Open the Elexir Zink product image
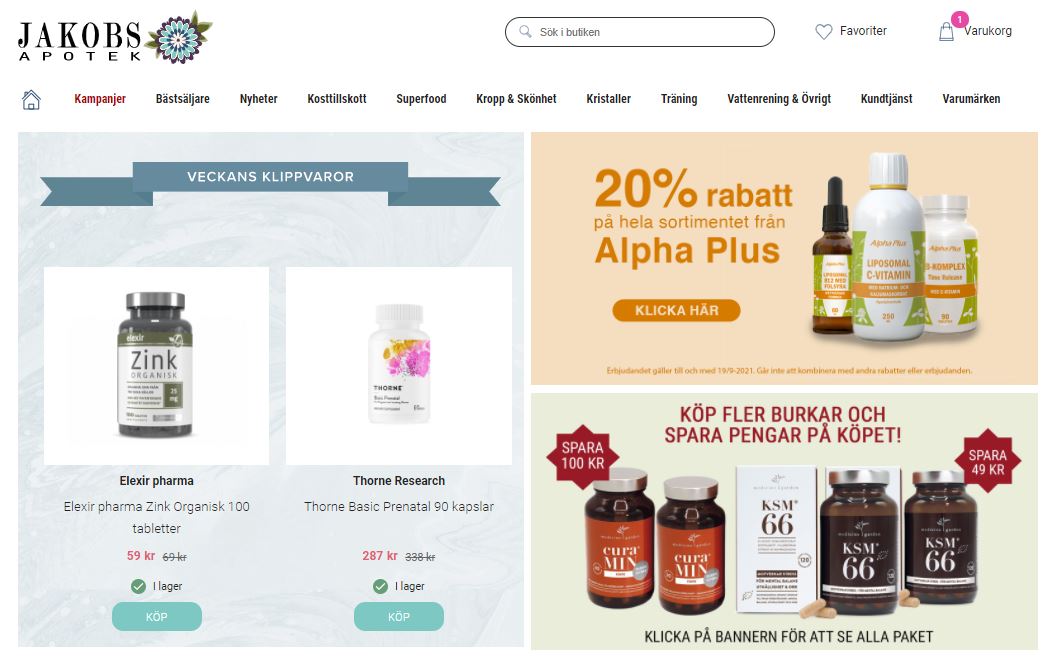Viewport: 1056px width, 662px height. coord(156,366)
